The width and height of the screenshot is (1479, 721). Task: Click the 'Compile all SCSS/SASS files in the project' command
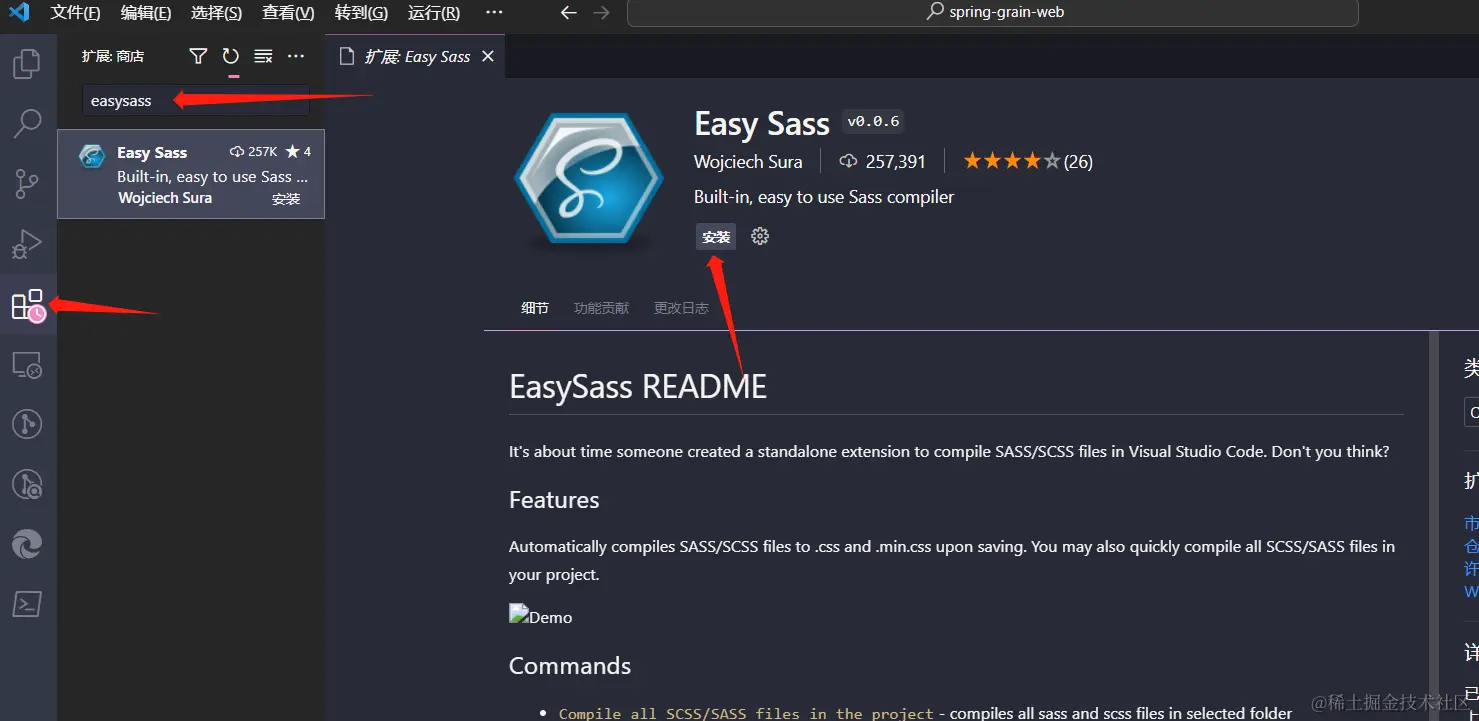(746, 713)
